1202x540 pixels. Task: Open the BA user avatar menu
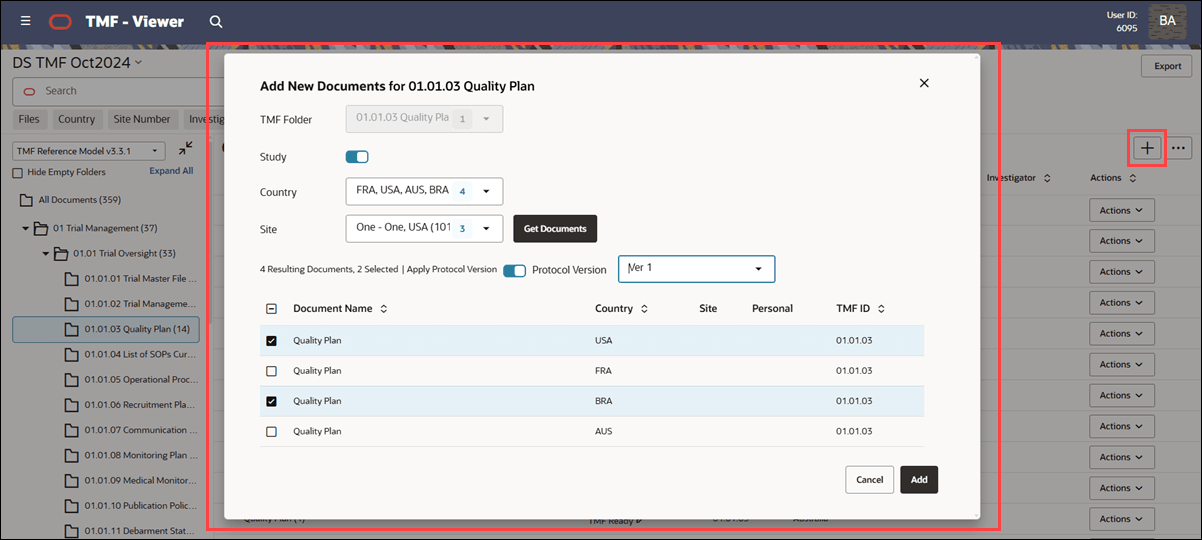1167,21
